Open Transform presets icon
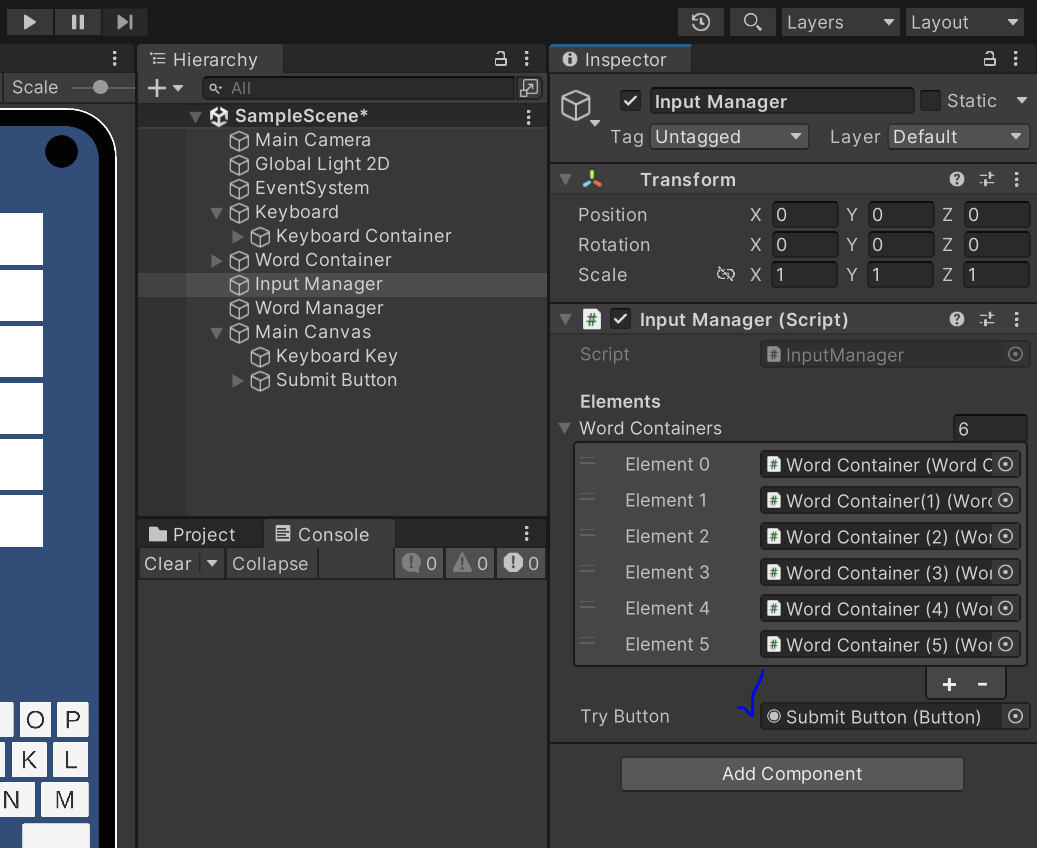The height and width of the screenshot is (848, 1037). click(987, 179)
